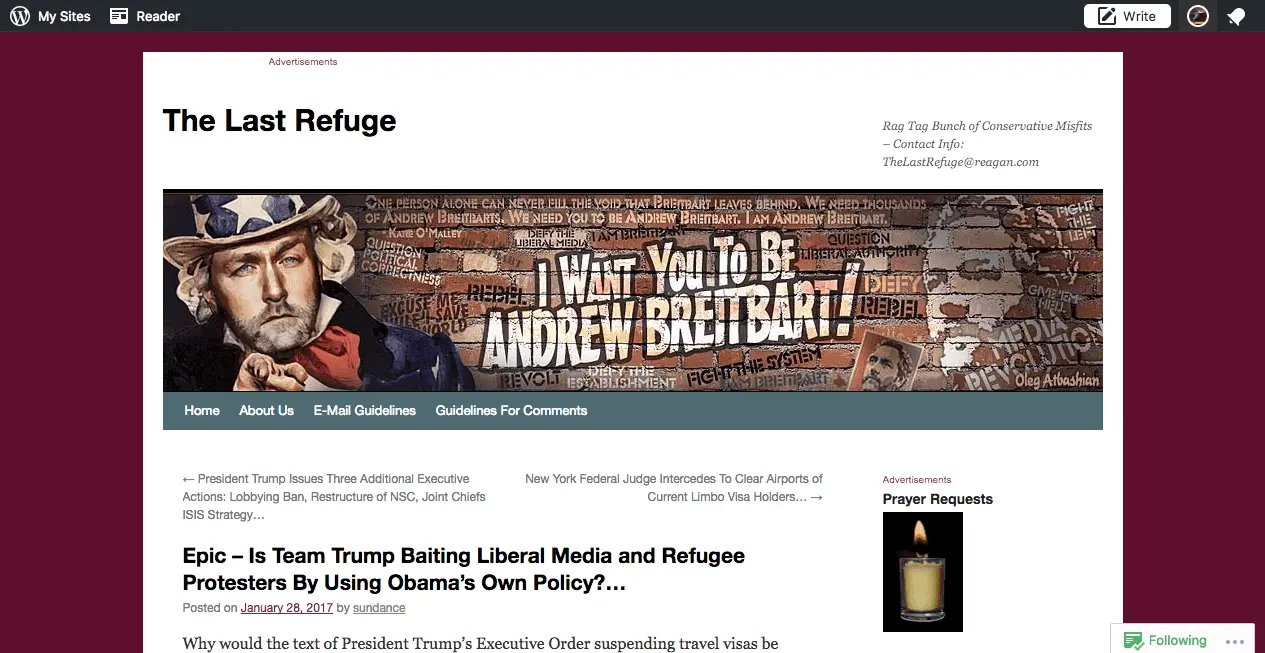Open the previous post about Executive Actions
Viewport: 1265px width, 653px height.
pyautogui.click(x=334, y=497)
